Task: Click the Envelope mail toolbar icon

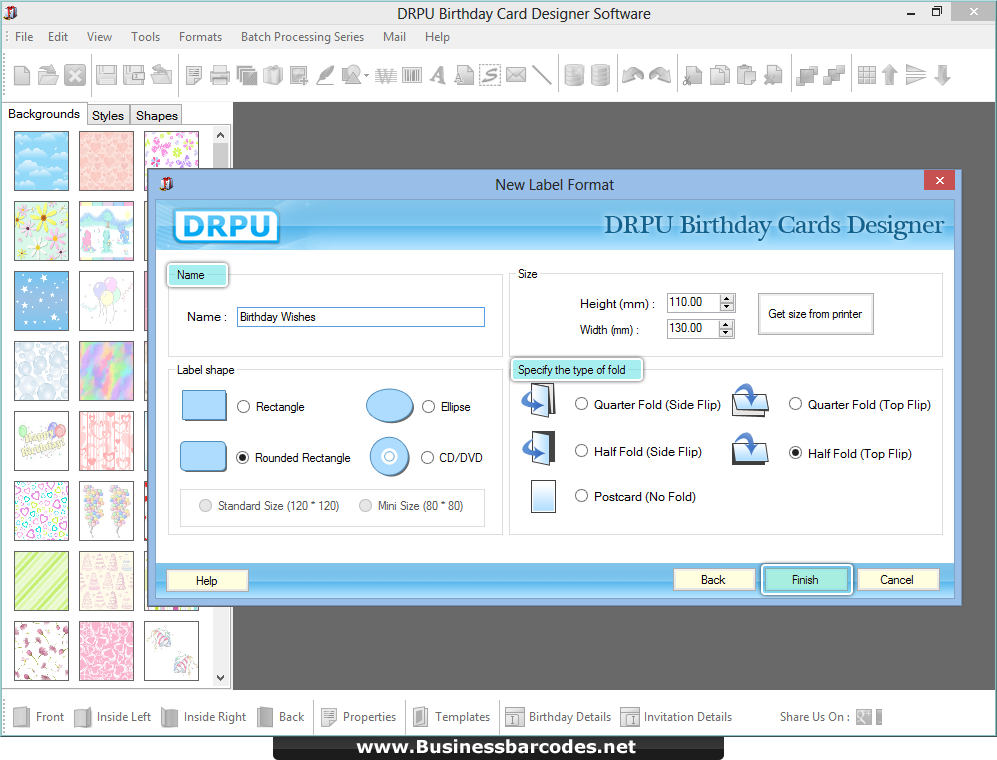Action: (516, 76)
